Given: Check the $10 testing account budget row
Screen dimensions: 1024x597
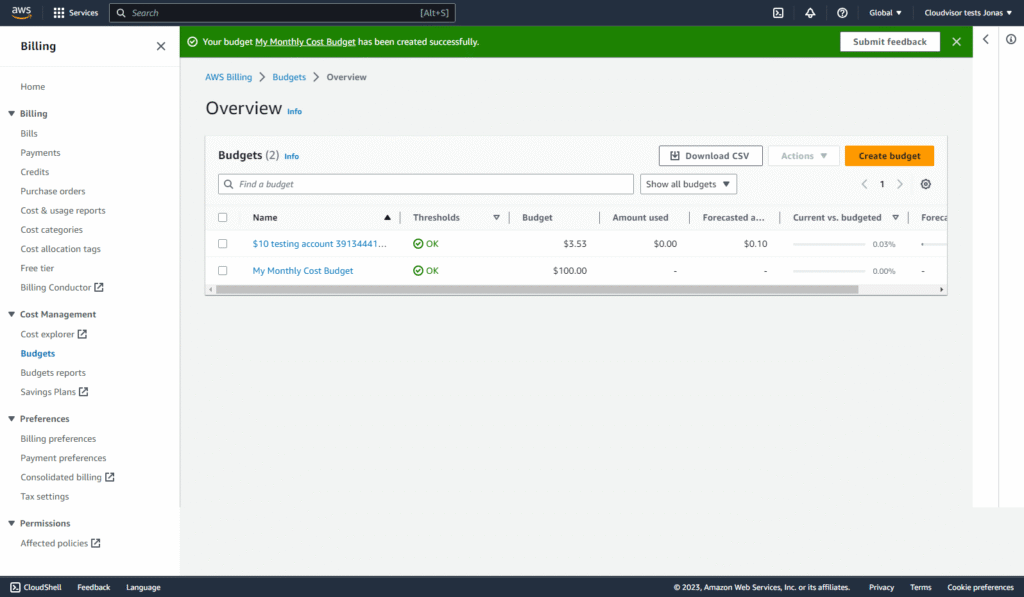Looking at the screenshot, I should click(223, 244).
